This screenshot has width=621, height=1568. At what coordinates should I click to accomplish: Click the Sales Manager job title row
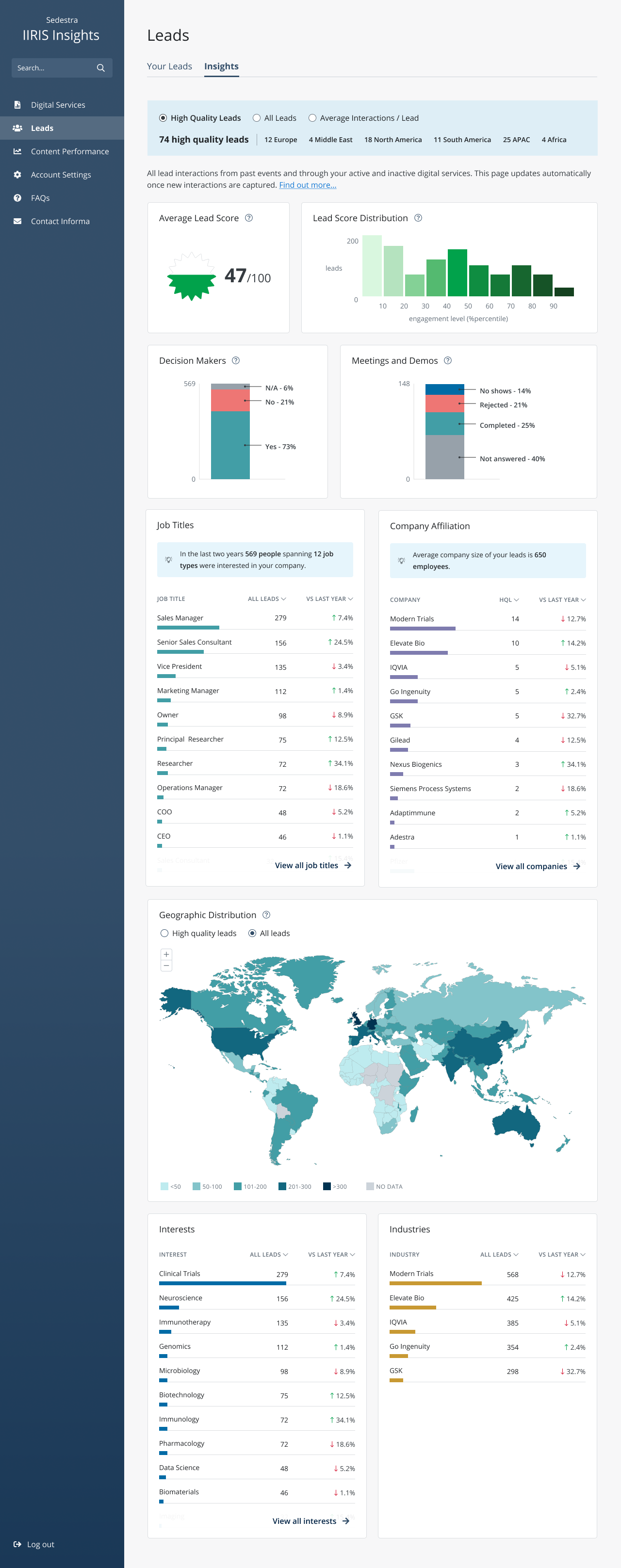255,620
